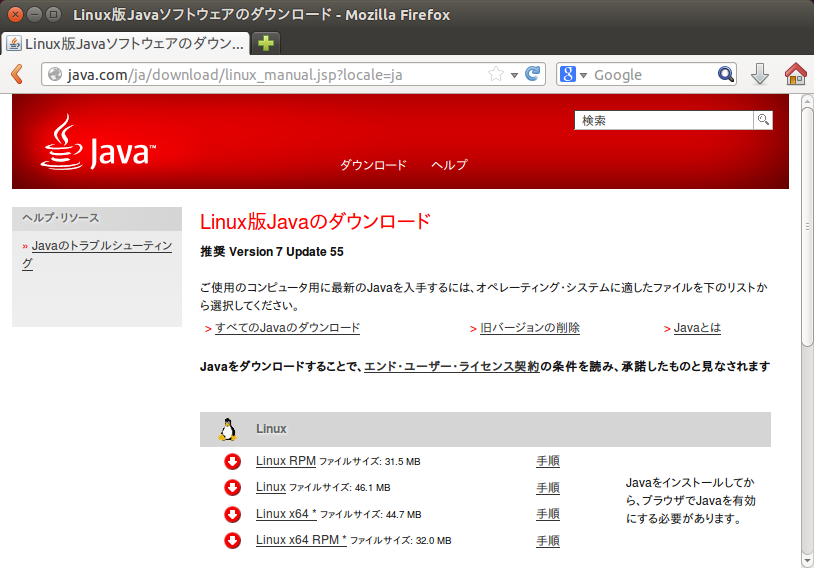
Task: Open the downloads arrow in toolbar
Action: (759, 74)
